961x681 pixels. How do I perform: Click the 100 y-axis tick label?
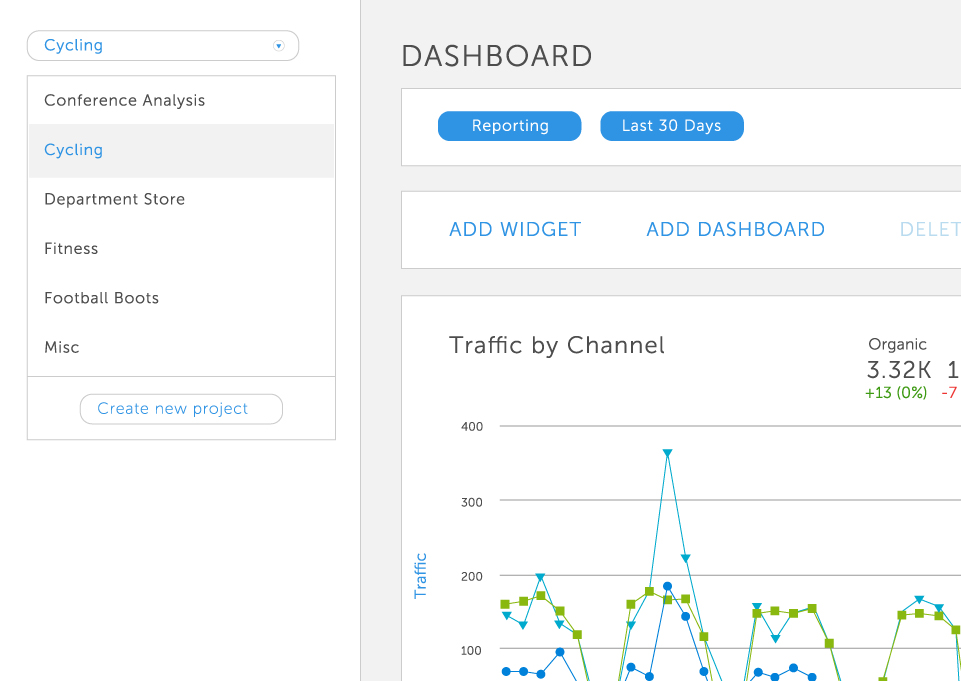472,650
